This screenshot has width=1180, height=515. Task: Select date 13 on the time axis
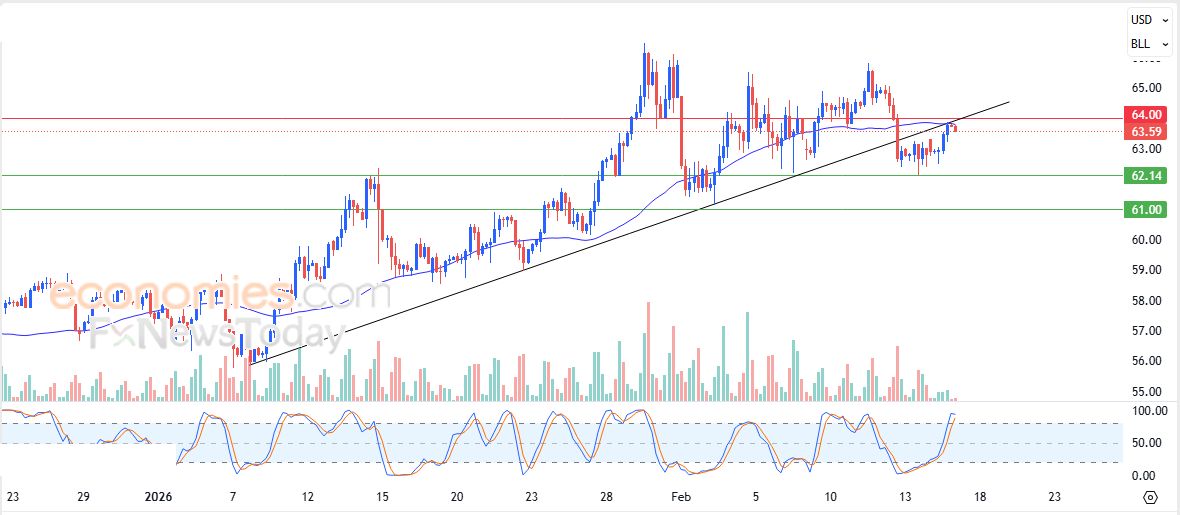click(x=904, y=496)
